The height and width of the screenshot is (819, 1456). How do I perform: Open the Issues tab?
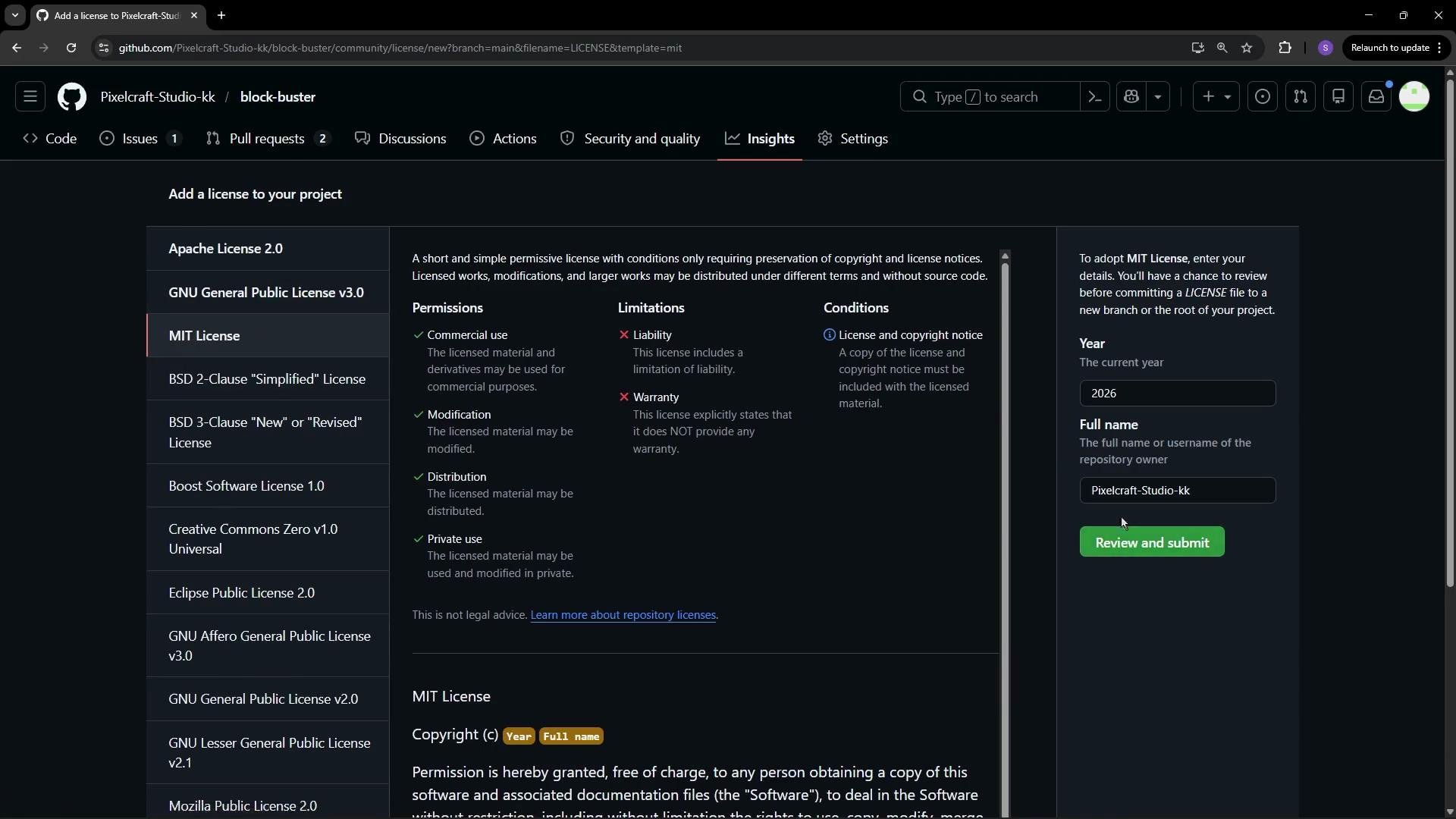coord(141,139)
